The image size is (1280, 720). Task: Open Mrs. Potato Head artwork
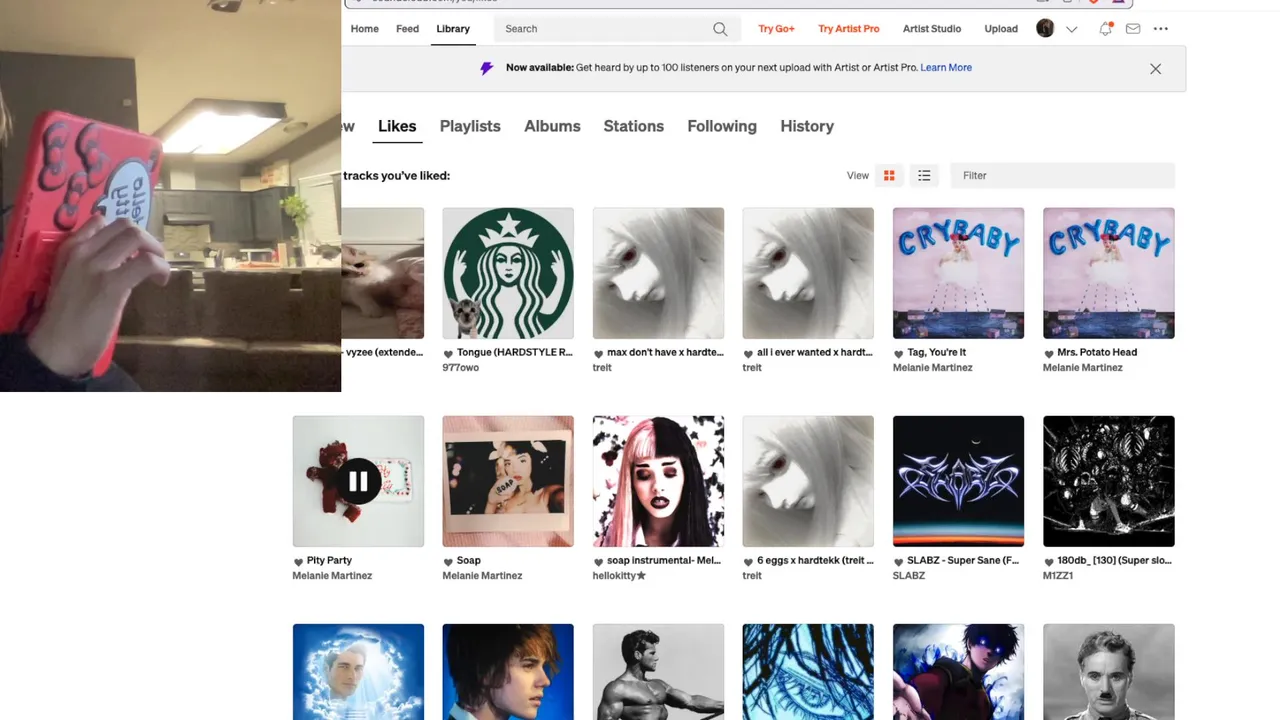point(1108,273)
